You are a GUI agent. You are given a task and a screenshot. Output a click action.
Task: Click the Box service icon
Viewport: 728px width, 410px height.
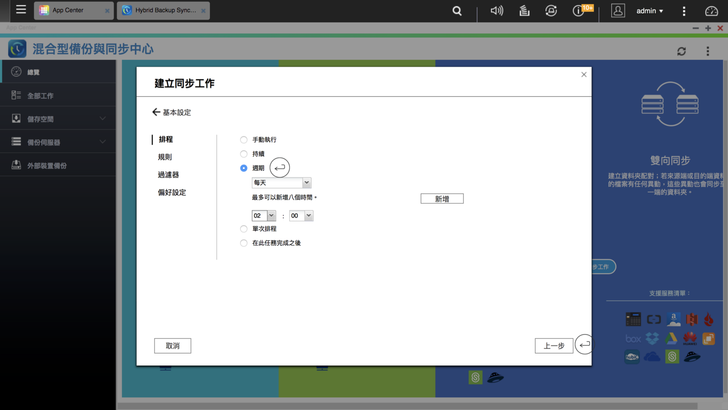pyautogui.click(x=633, y=339)
